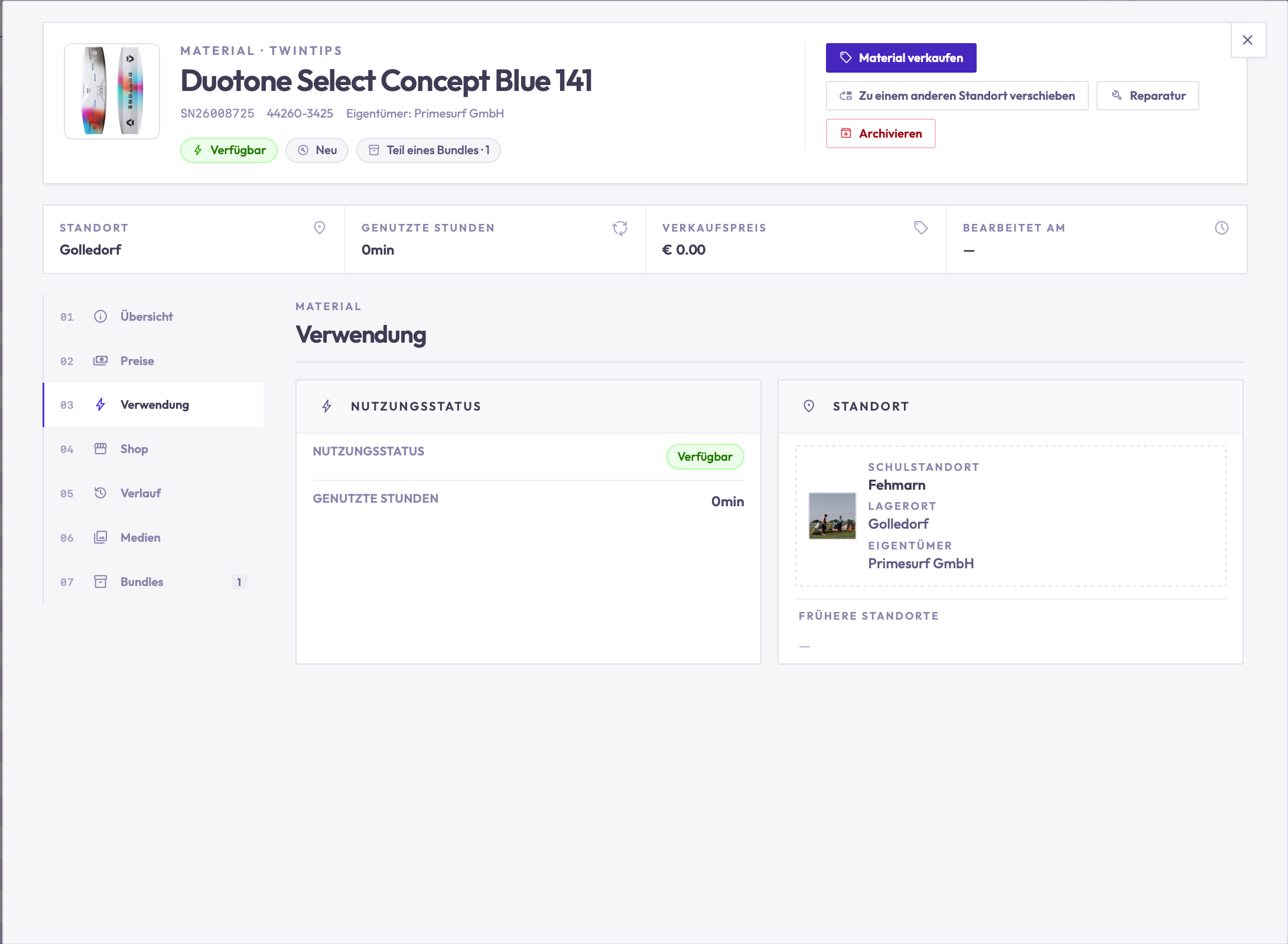Click the storefront icon beside Shop
Image resolution: width=1288 pixels, height=944 pixels.
(100, 449)
